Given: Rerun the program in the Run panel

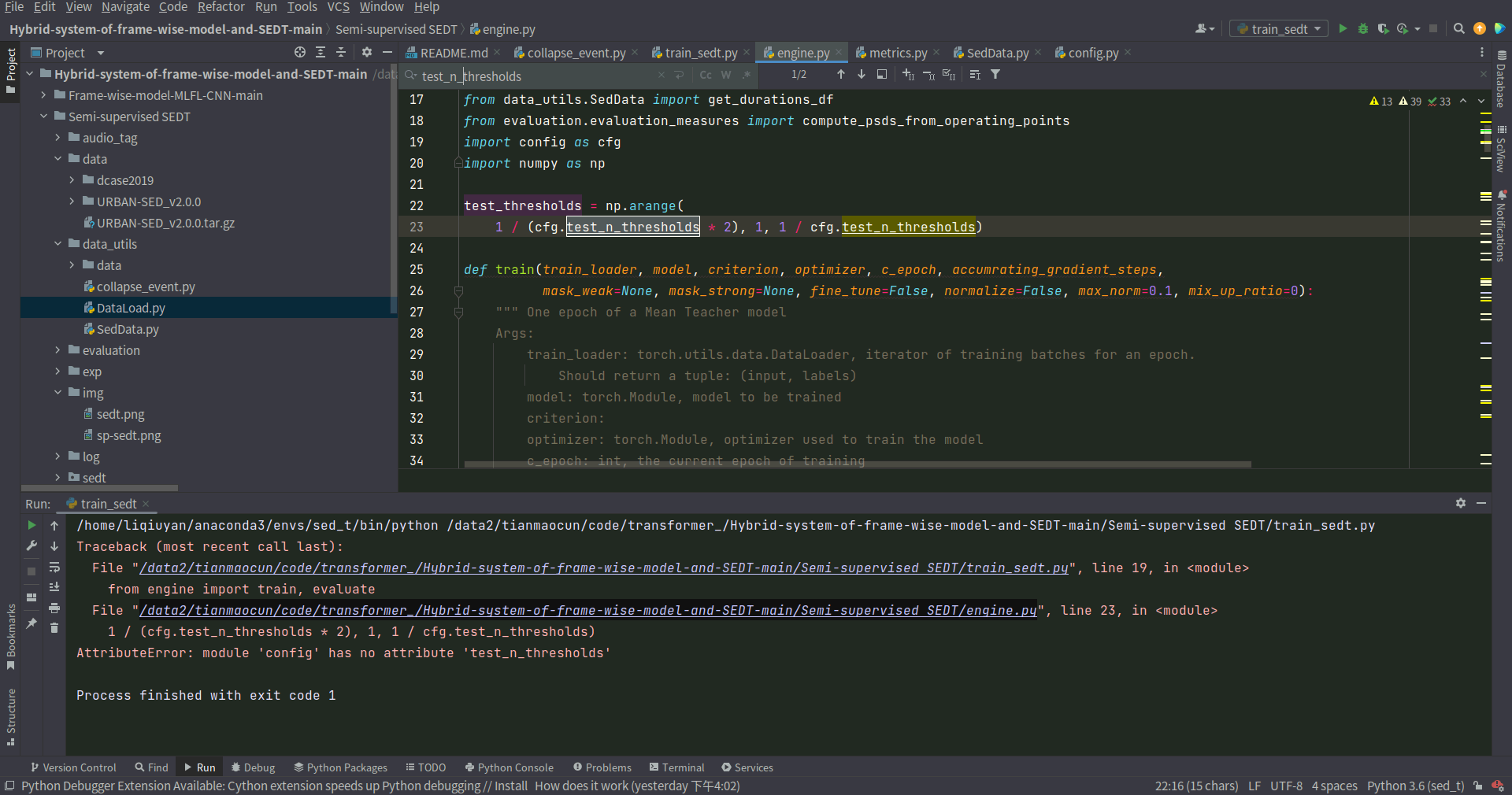Looking at the screenshot, I should pos(31,526).
